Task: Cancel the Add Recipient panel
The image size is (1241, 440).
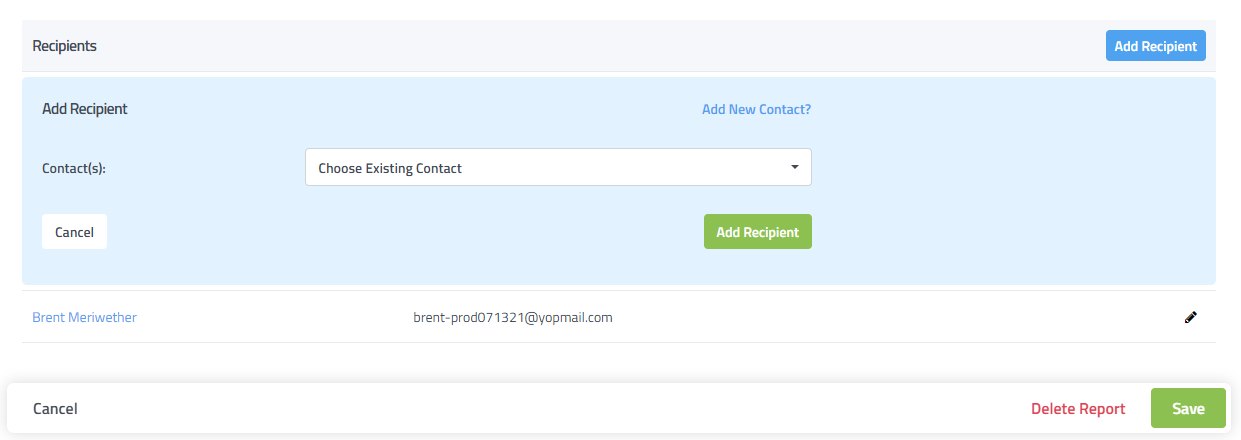Action: 74,232
